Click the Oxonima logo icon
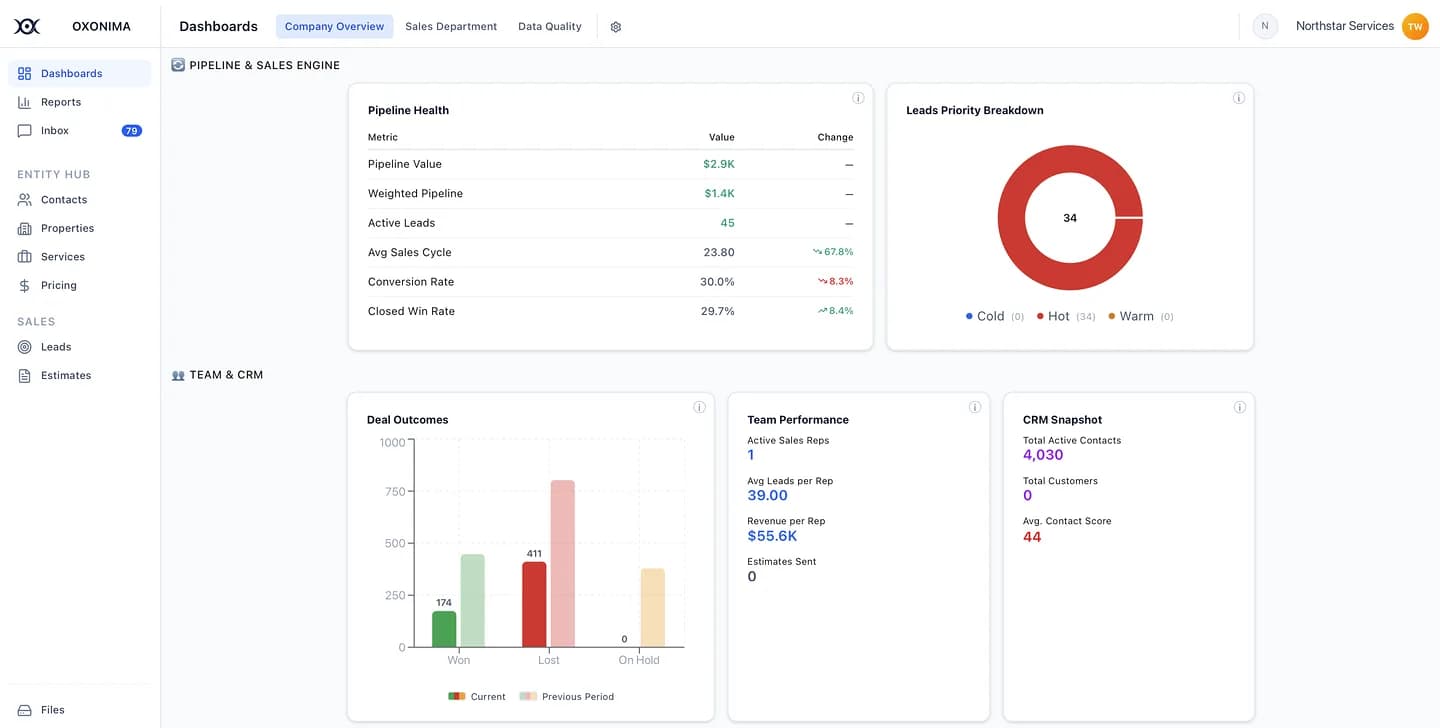Viewport: 1440px width, 728px height. pyautogui.click(x=27, y=26)
